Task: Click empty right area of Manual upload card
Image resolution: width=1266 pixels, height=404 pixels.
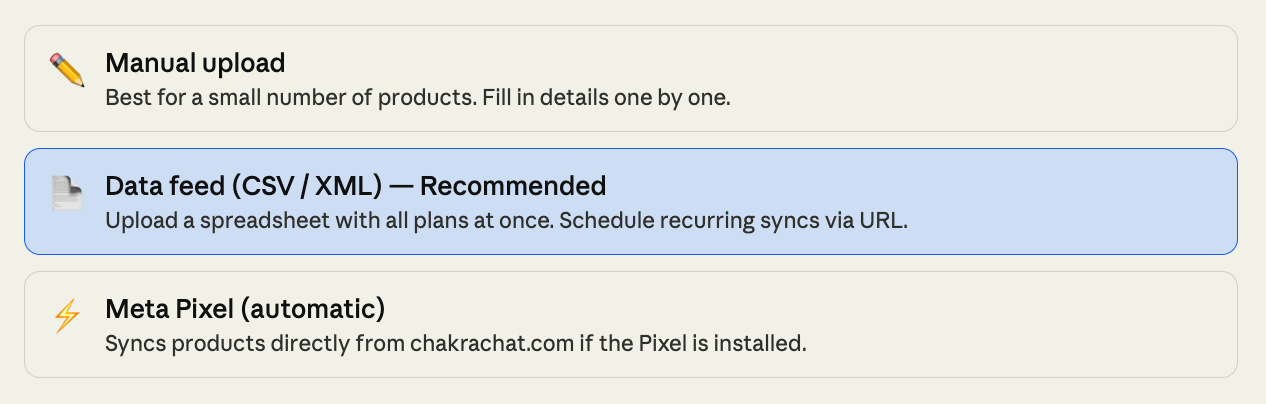Action: (1000, 79)
